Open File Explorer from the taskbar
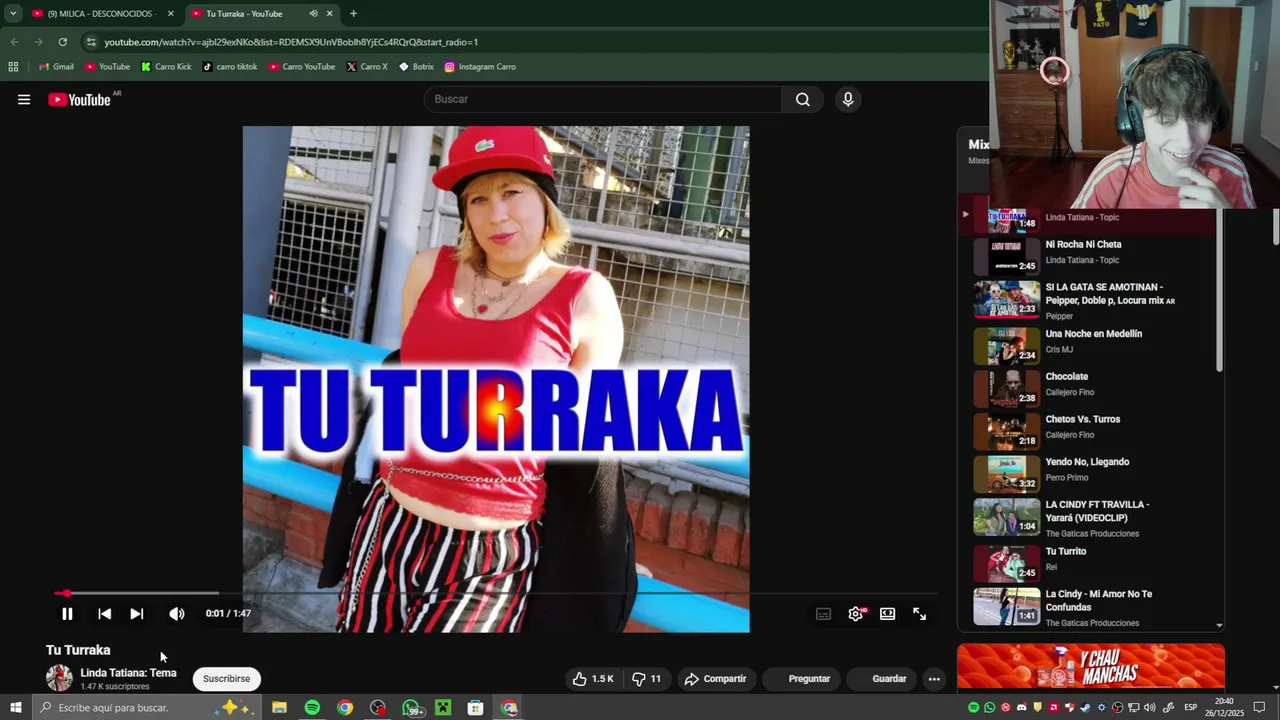Viewport: 1280px width, 720px height. coord(280,708)
